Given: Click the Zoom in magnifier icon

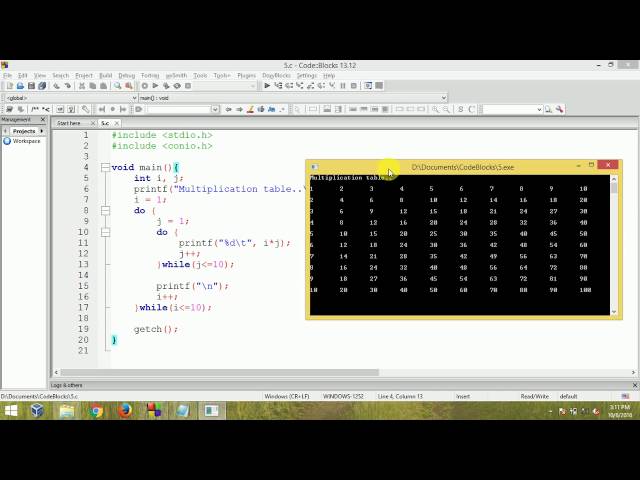Looking at the screenshot, I should 436,109.
